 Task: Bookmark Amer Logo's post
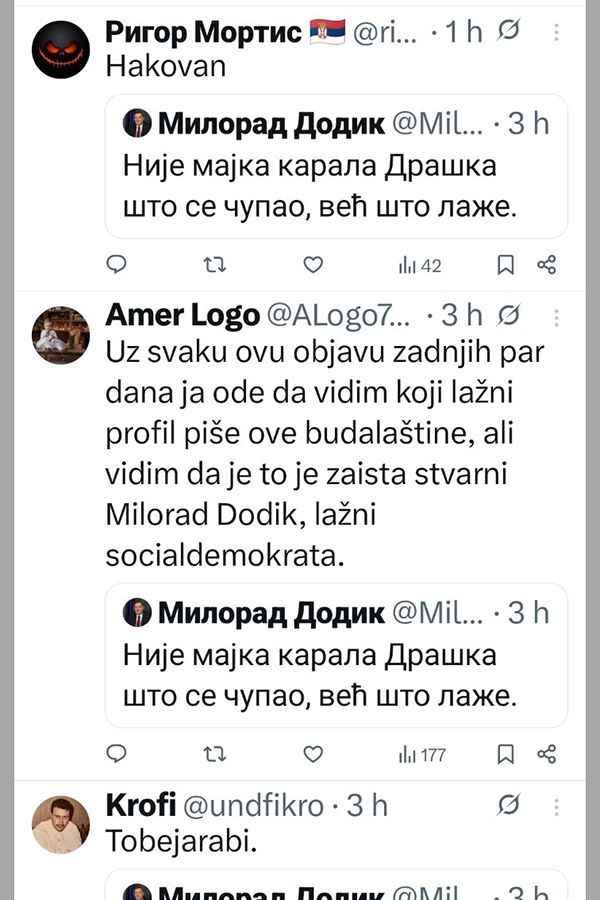tap(506, 754)
